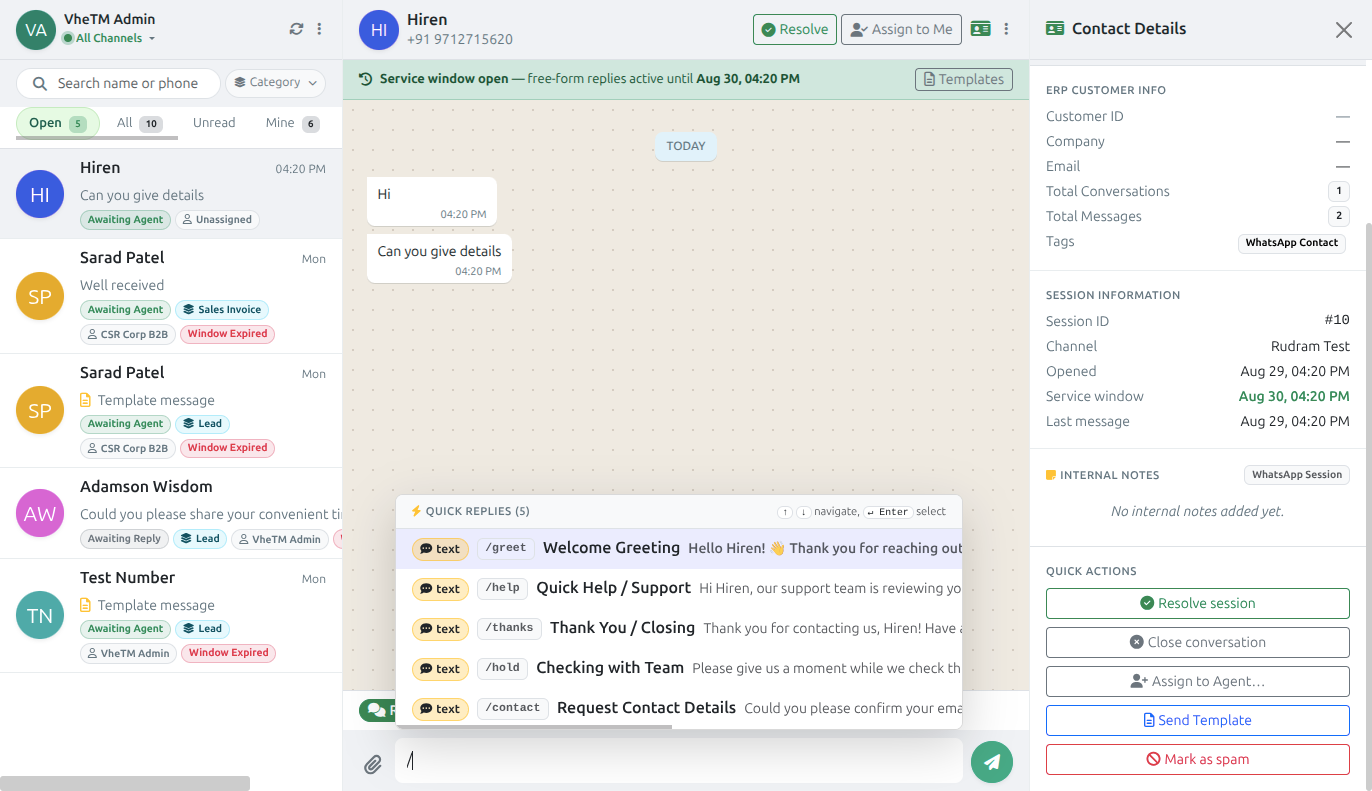Click Resolve session quick action
Screen dimensions: 1372x791
click(1198, 603)
